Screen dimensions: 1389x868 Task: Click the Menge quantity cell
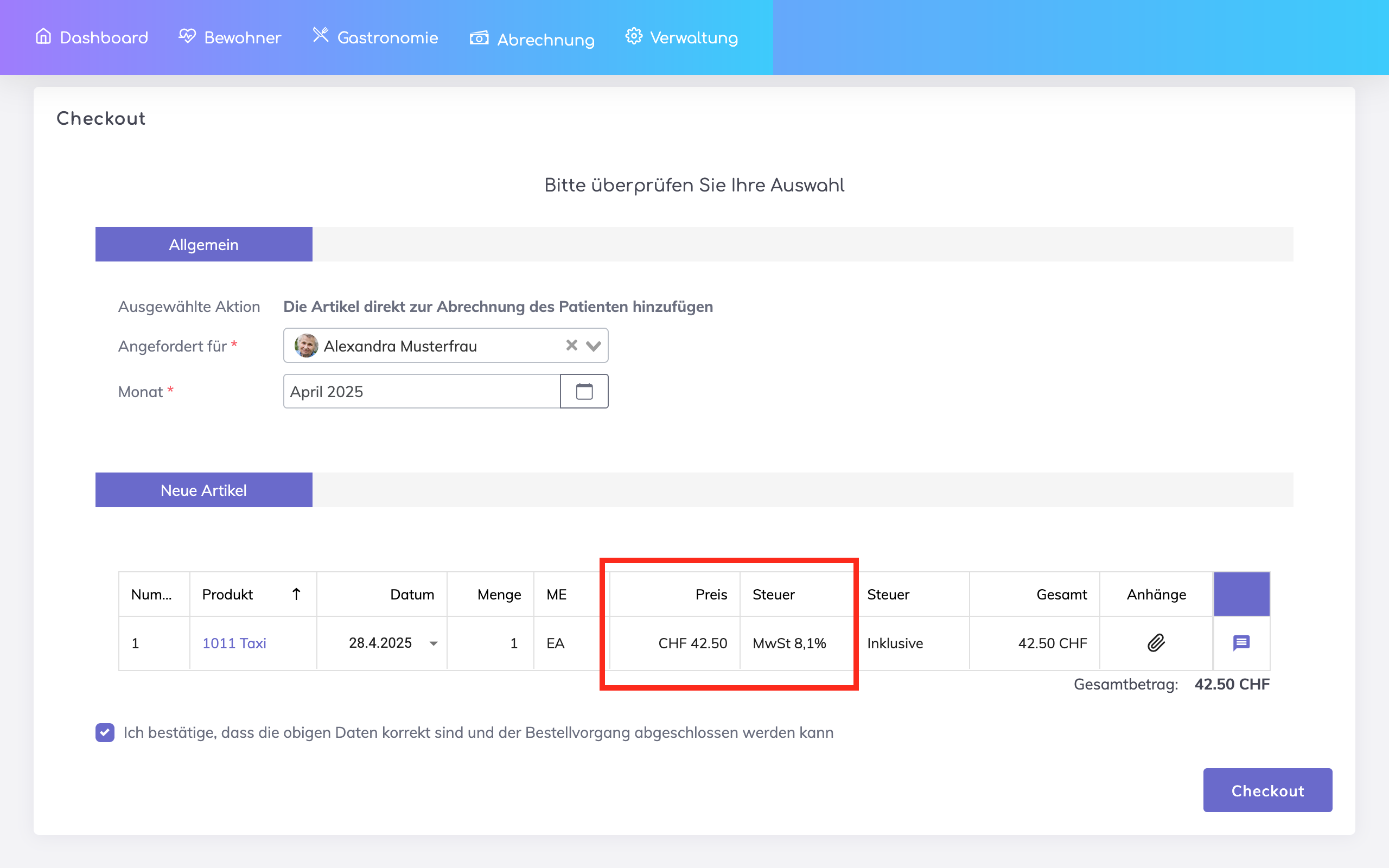pos(490,643)
